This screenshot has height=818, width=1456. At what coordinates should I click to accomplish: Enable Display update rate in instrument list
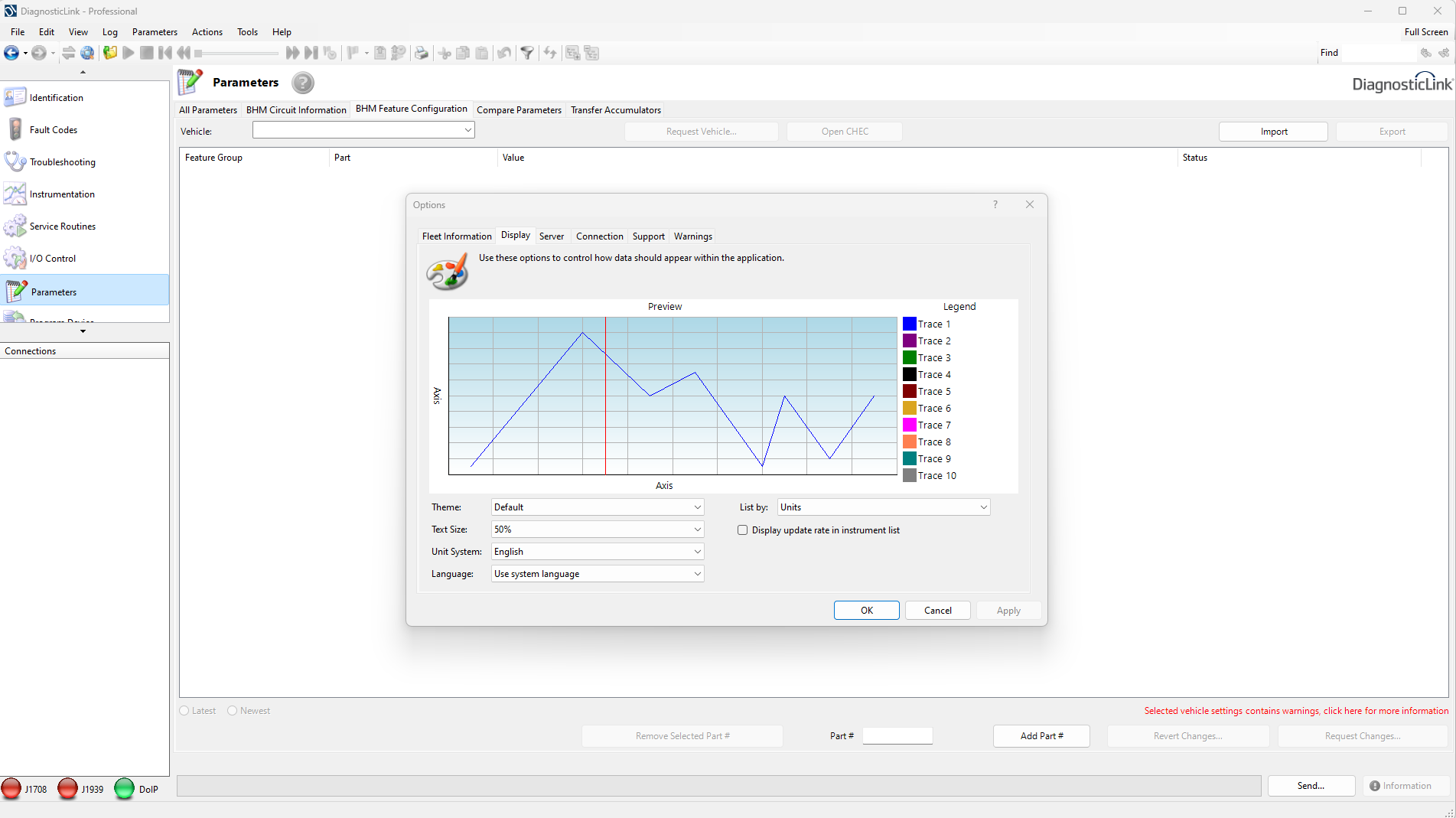tap(742, 530)
